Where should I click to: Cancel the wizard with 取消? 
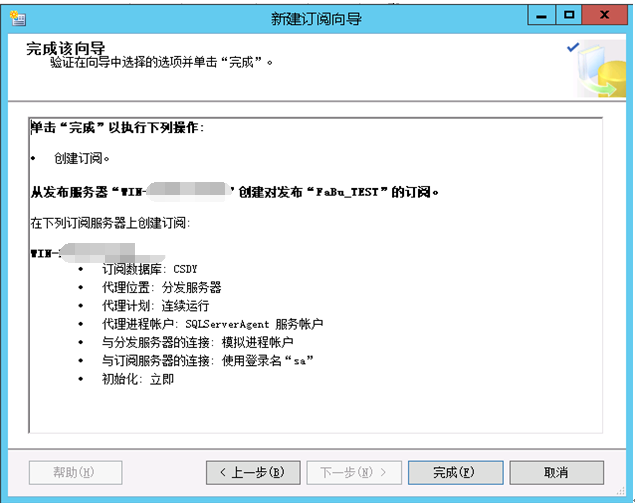tap(556, 472)
